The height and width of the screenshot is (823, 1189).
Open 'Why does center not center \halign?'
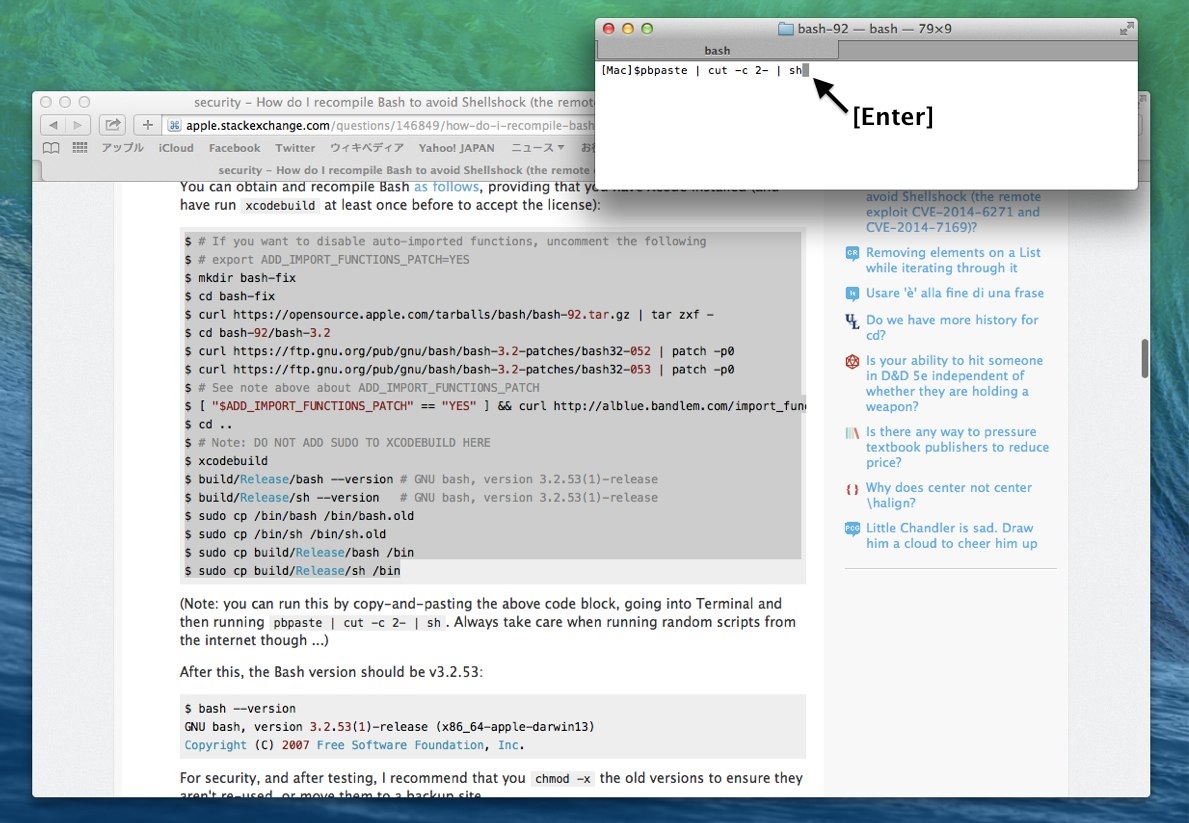click(x=949, y=495)
